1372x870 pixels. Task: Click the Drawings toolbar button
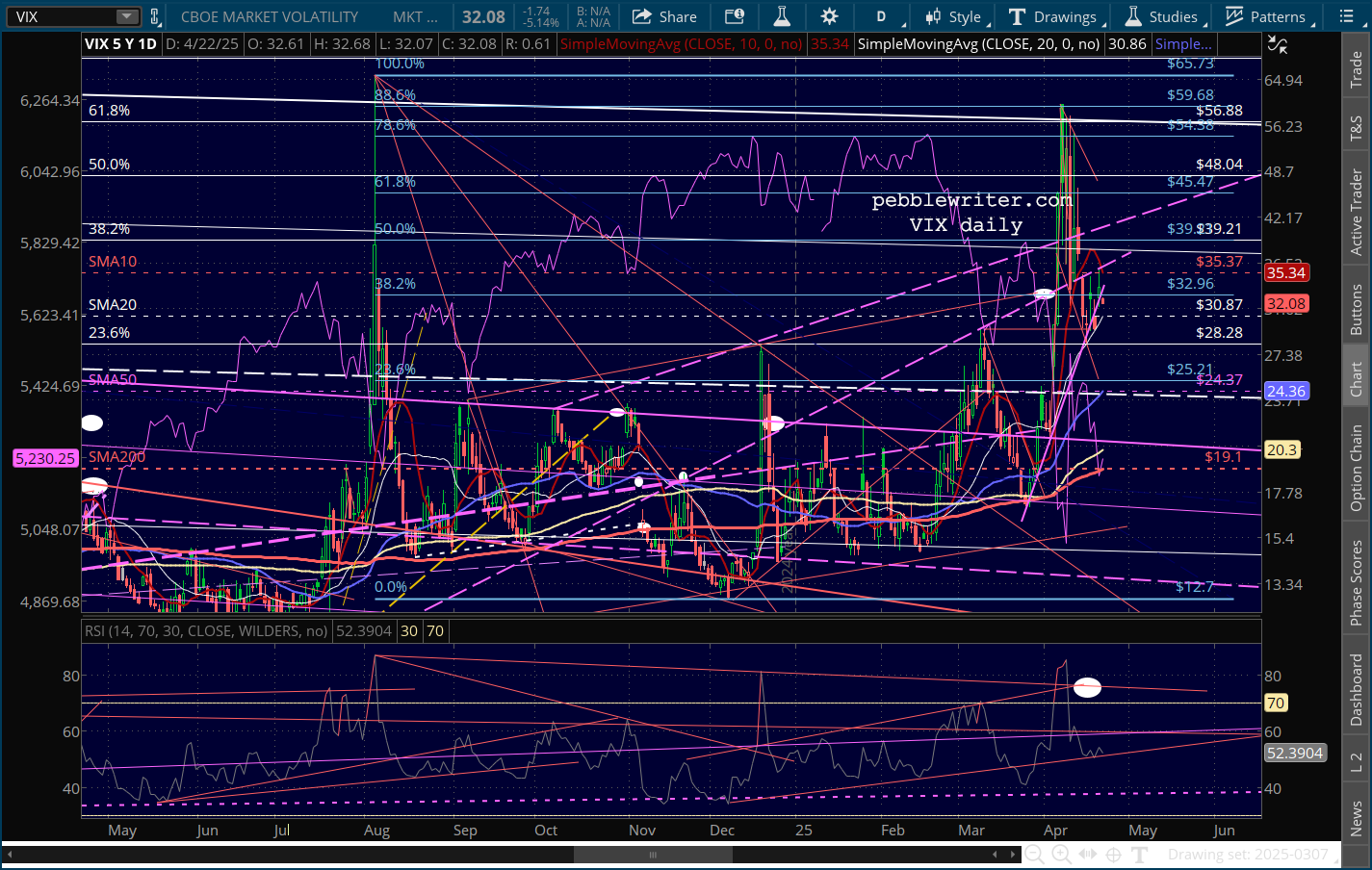(1053, 16)
